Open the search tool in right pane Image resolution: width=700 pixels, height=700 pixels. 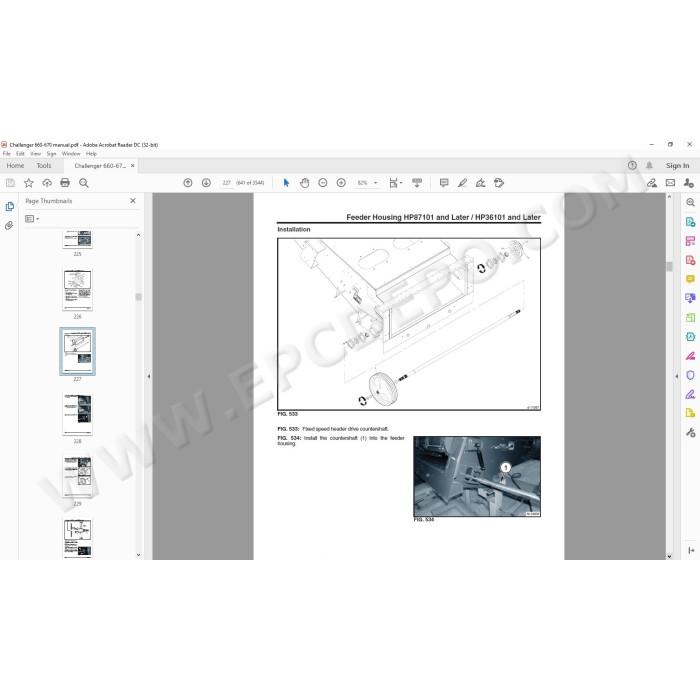[690, 202]
